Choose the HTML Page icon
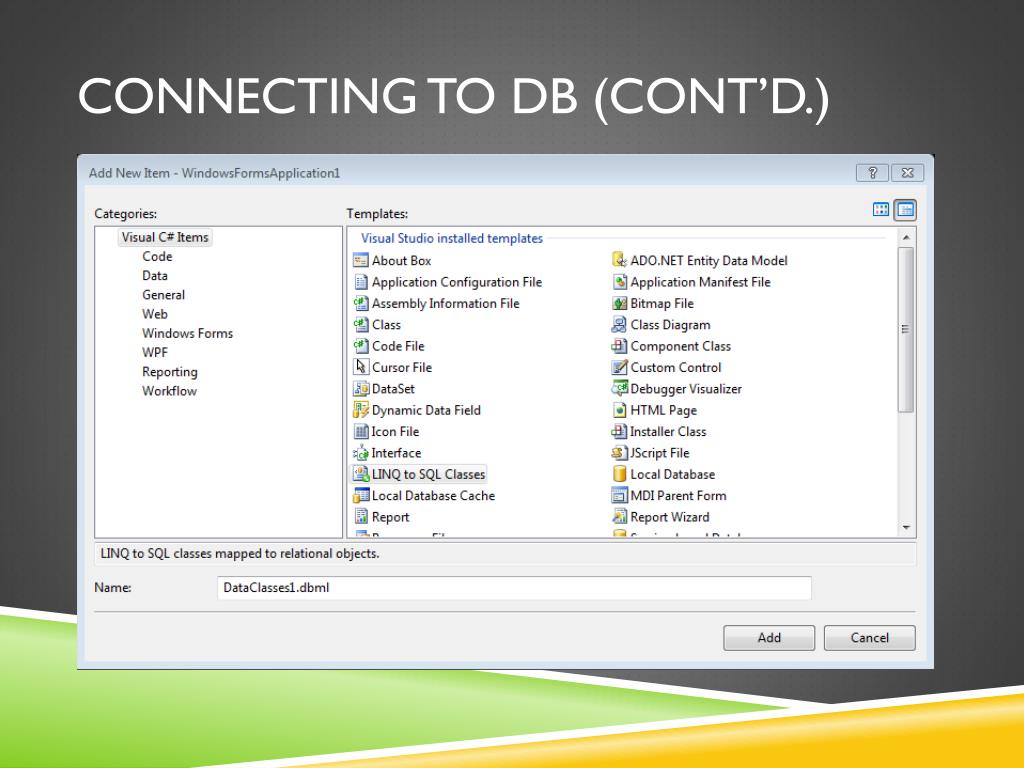 click(619, 410)
